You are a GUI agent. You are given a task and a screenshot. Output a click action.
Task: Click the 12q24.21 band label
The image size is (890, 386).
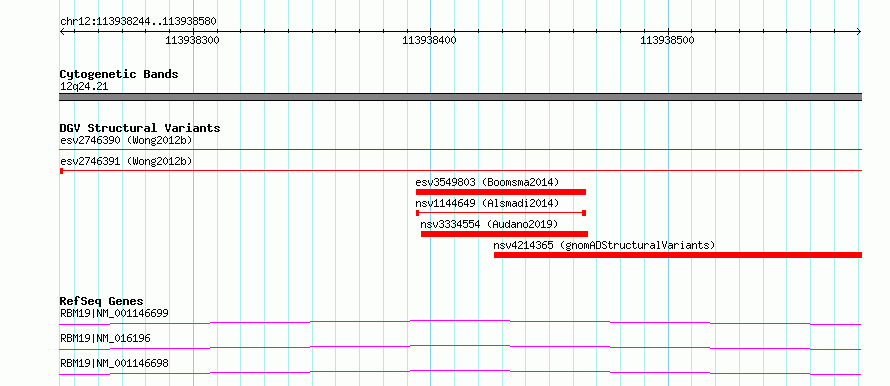(x=84, y=87)
